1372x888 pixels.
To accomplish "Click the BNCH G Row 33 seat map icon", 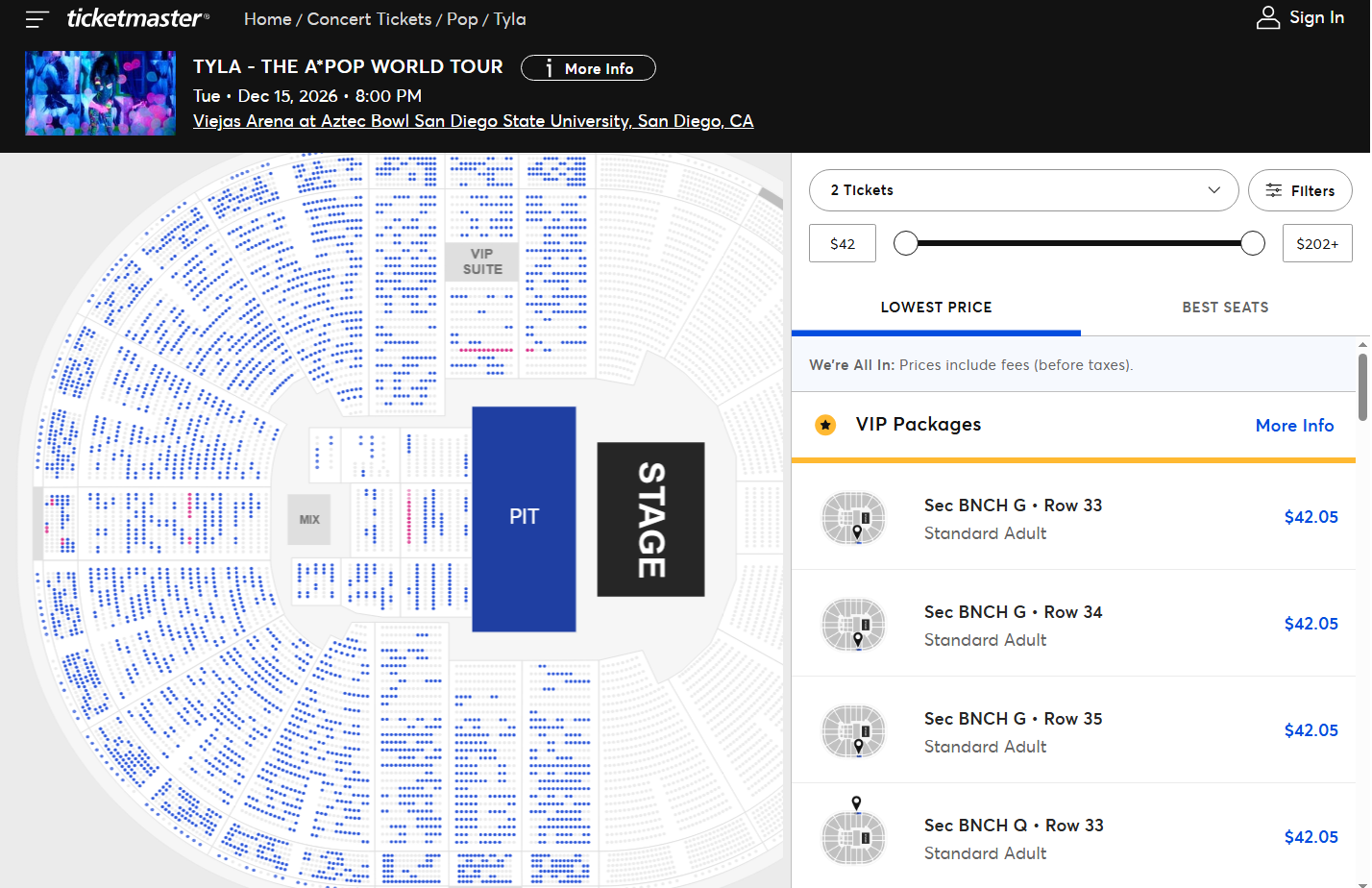I will tap(853, 518).
